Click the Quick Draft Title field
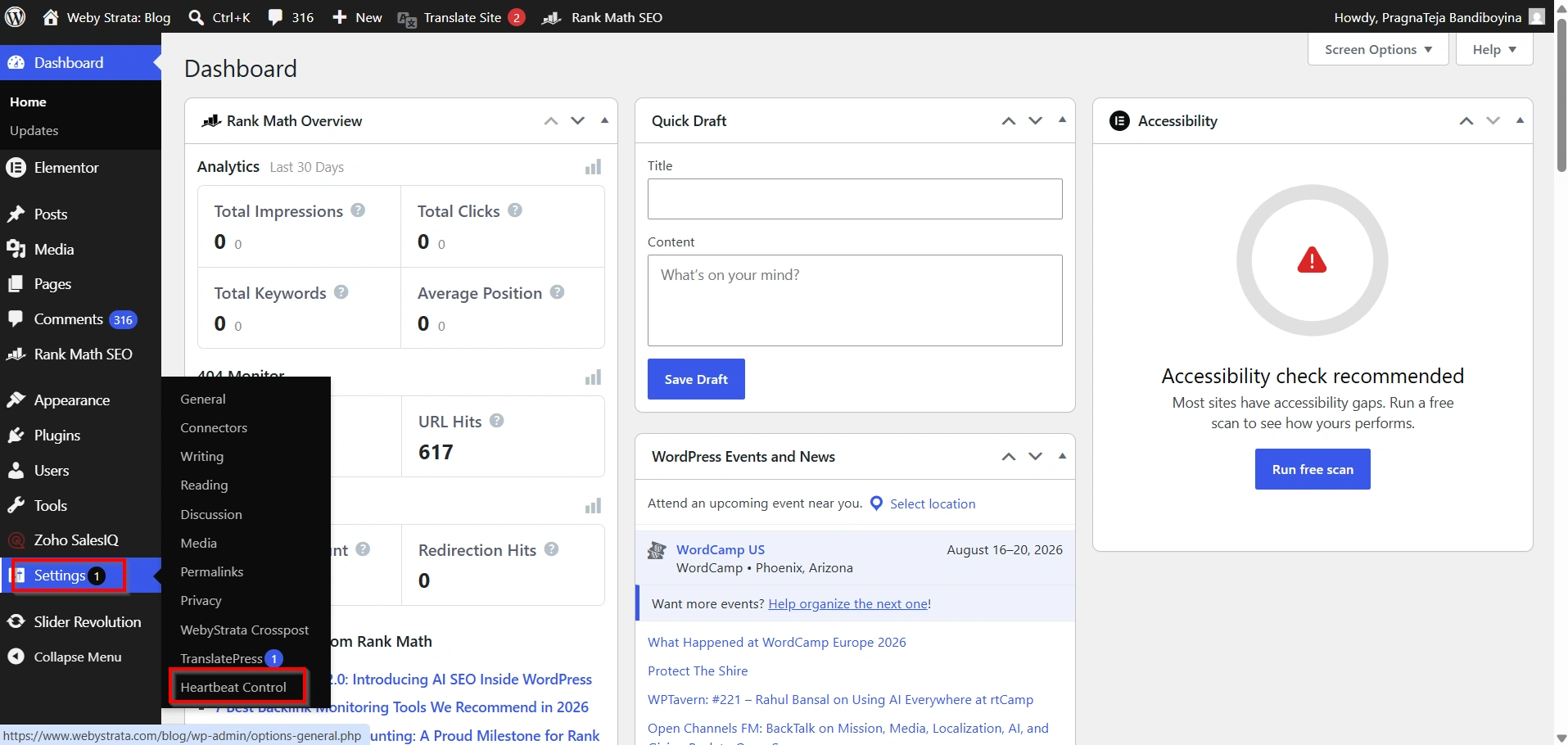1568x745 pixels. tap(855, 199)
